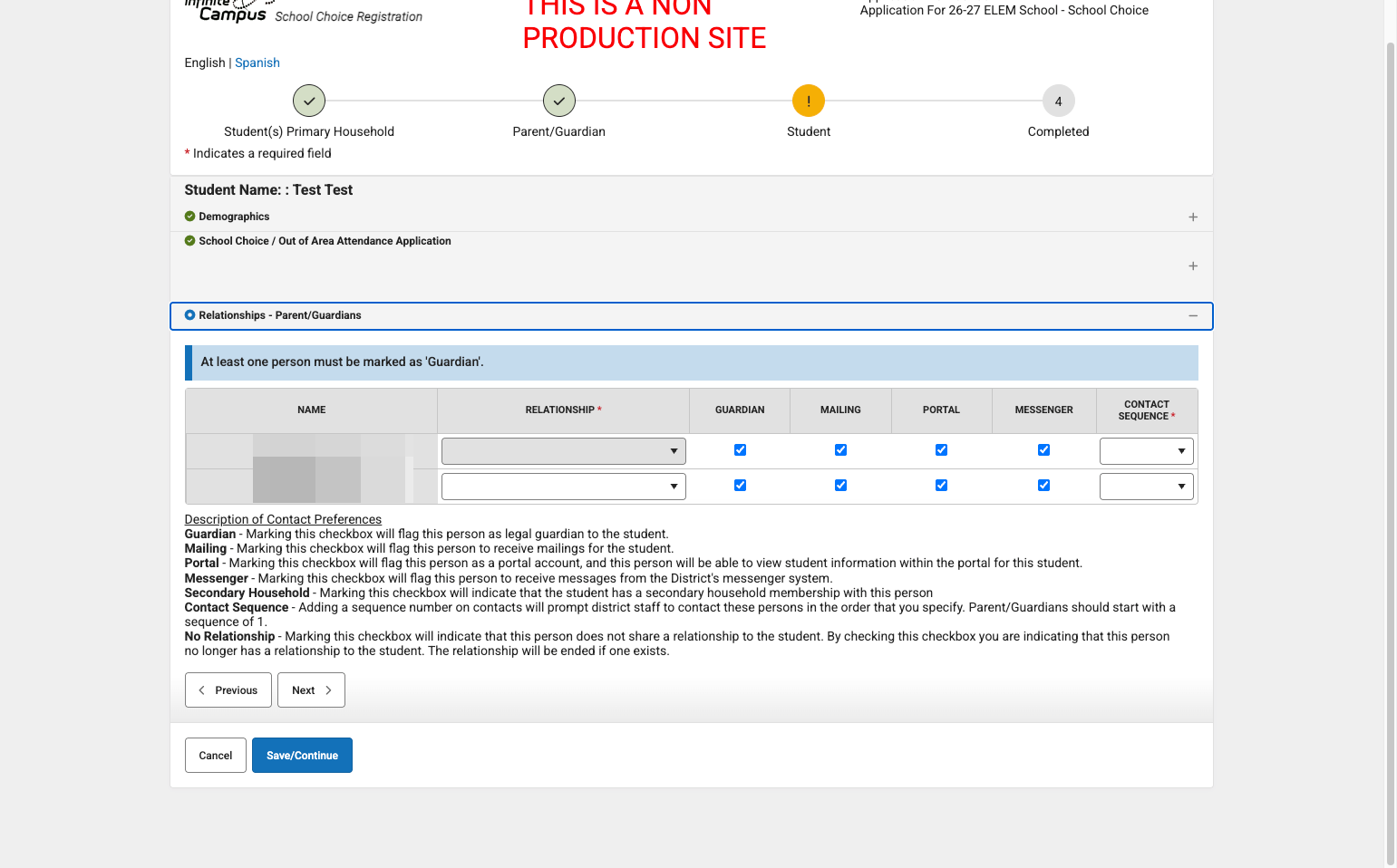Click the Student(s) Primary Household step checkmark icon
This screenshot has height=868, width=1397.
(309, 101)
